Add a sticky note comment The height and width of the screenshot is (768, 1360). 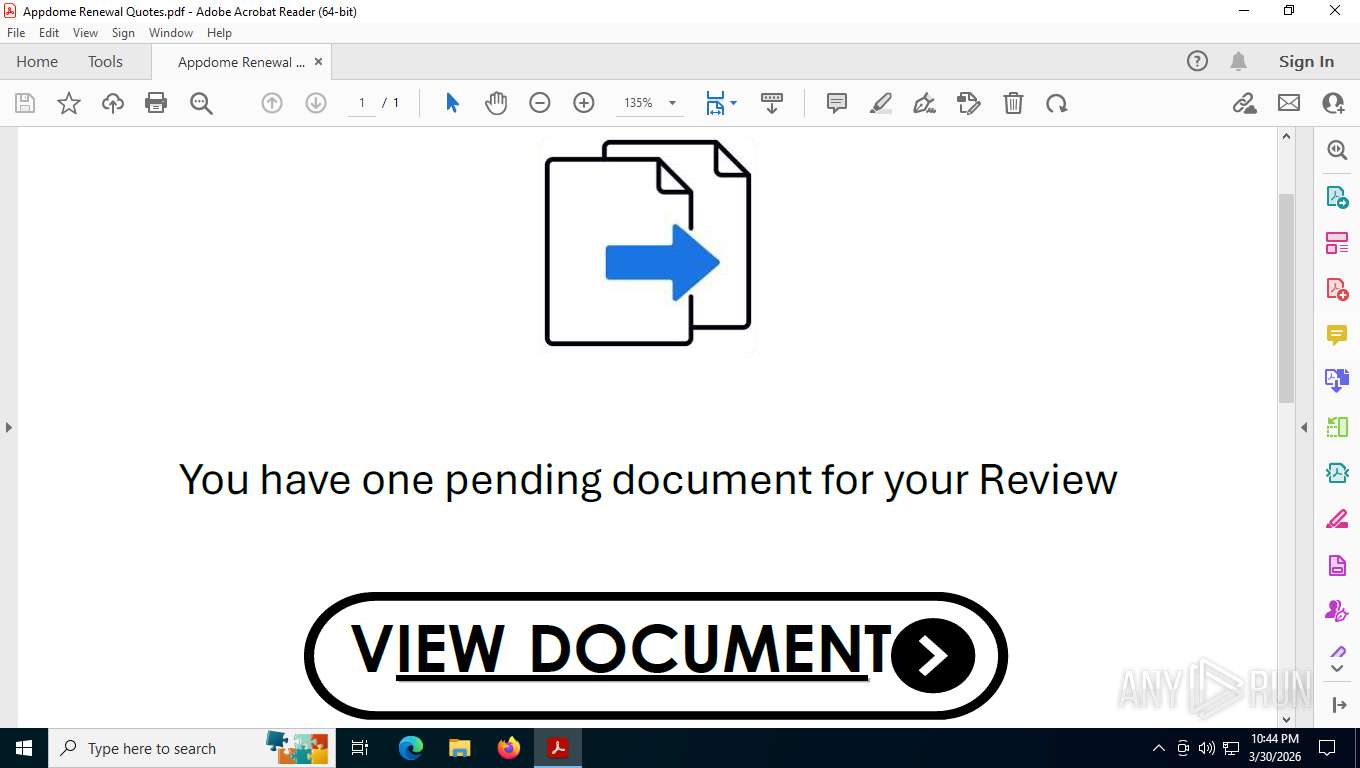tap(837, 103)
